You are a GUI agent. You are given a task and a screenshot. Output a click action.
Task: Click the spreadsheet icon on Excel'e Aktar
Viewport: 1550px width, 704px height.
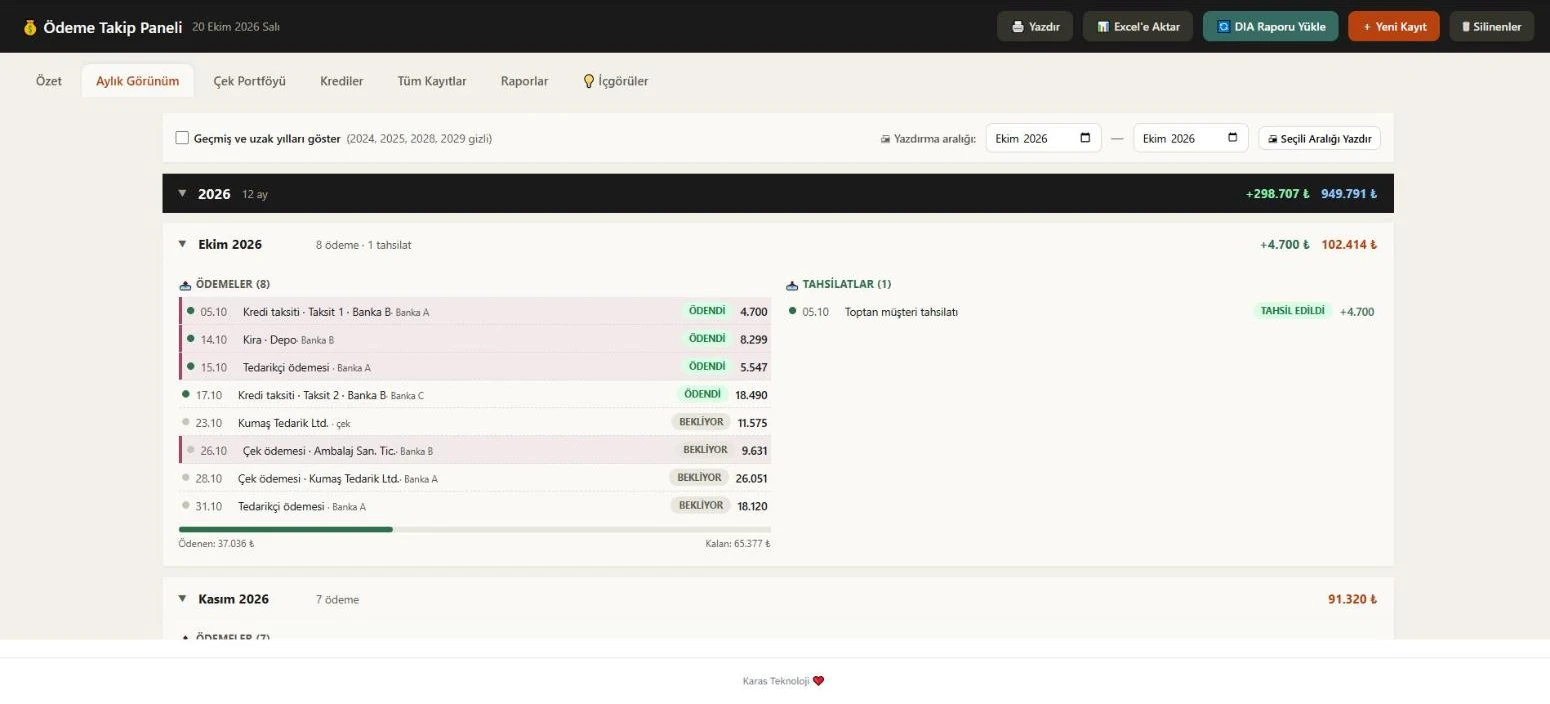(x=1103, y=27)
